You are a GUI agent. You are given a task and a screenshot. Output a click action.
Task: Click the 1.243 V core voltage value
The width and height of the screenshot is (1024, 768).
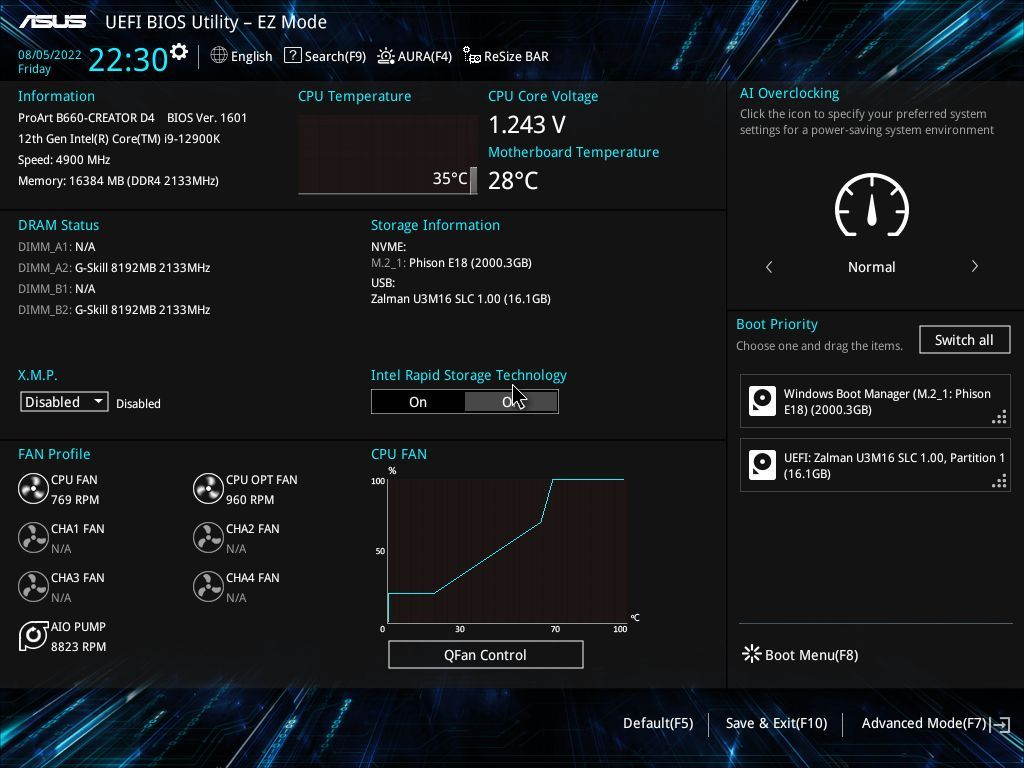click(x=527, y=124)
